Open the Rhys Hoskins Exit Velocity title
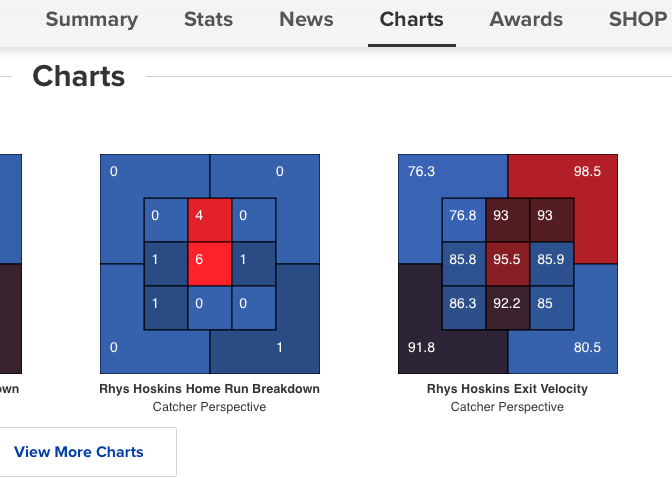Screen dimensions: 672x503 [x=507, y=389]
